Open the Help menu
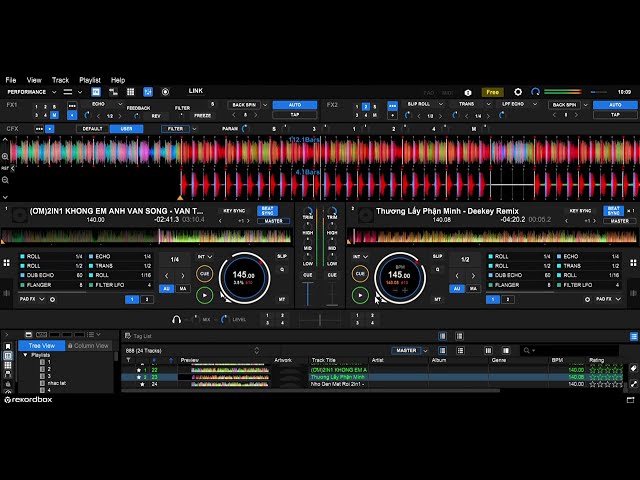This screenshot has width=640, height=480. [118, 80]
